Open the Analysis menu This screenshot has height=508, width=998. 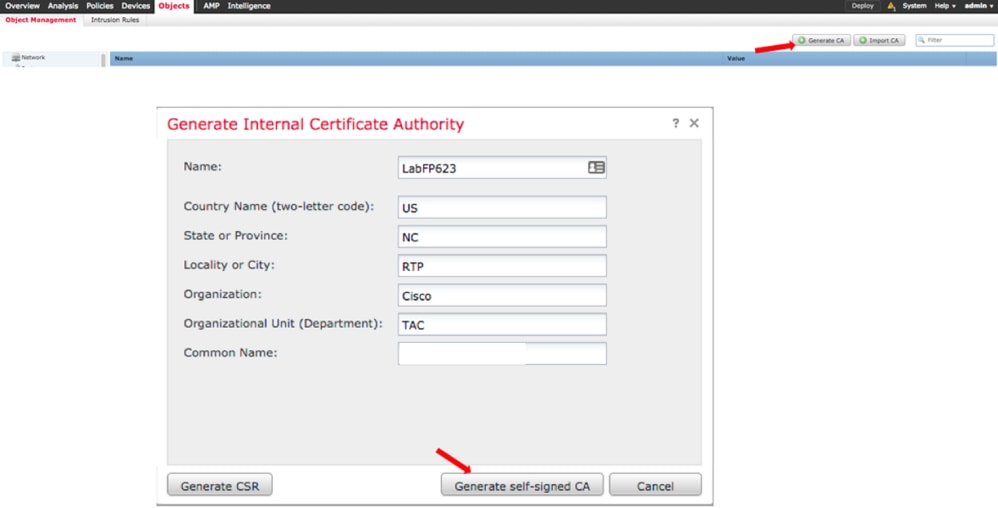click(x=63, y=6)
